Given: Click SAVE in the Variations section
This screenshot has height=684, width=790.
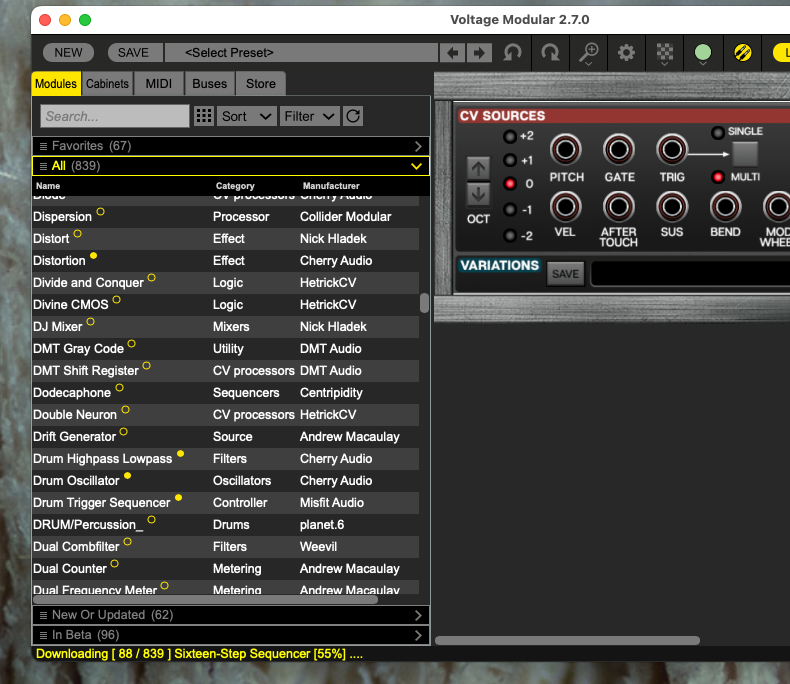Looking at the screenshot, I should pos(565,274).
